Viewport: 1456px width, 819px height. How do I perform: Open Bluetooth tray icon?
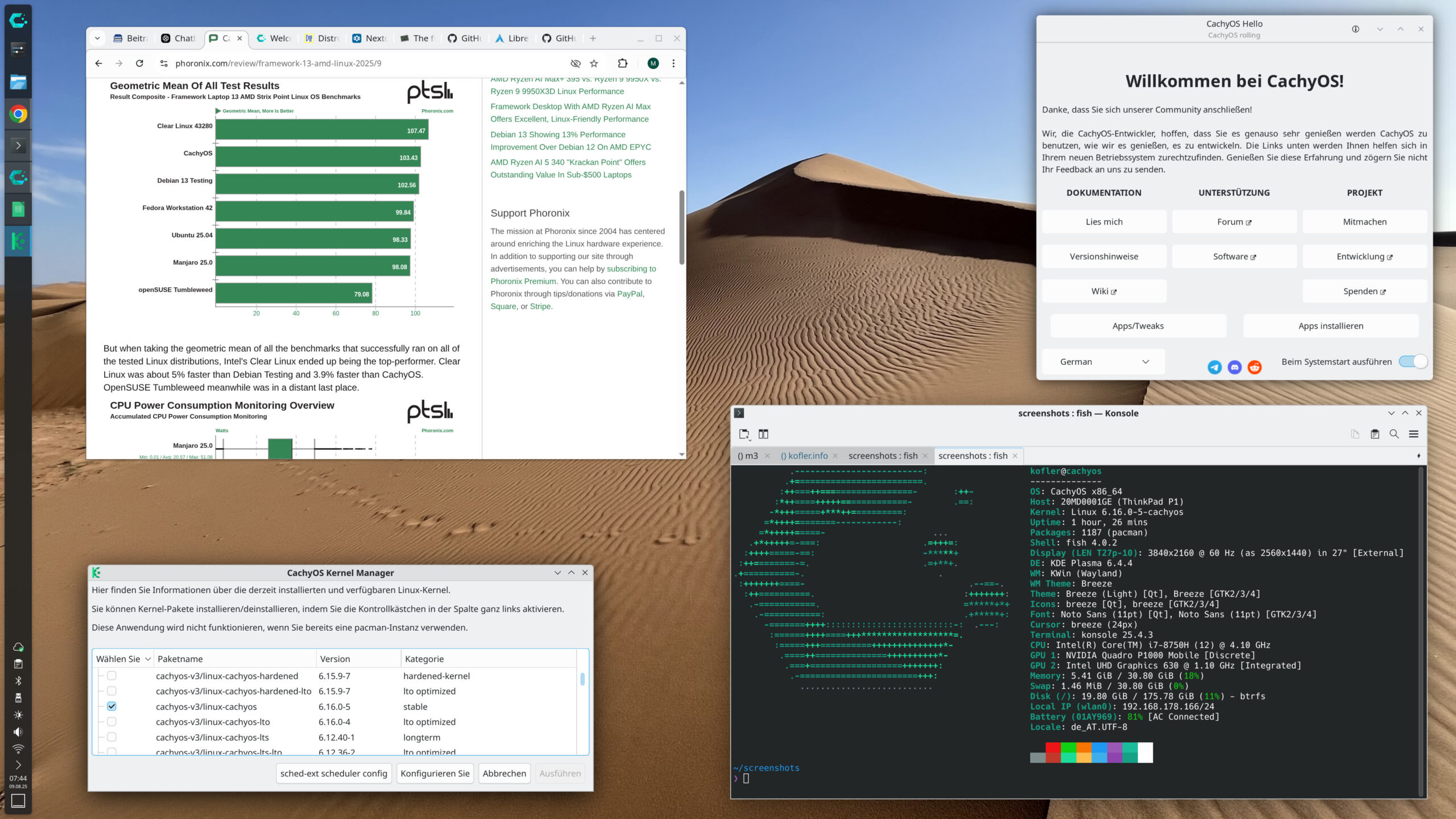coord(18,681)
